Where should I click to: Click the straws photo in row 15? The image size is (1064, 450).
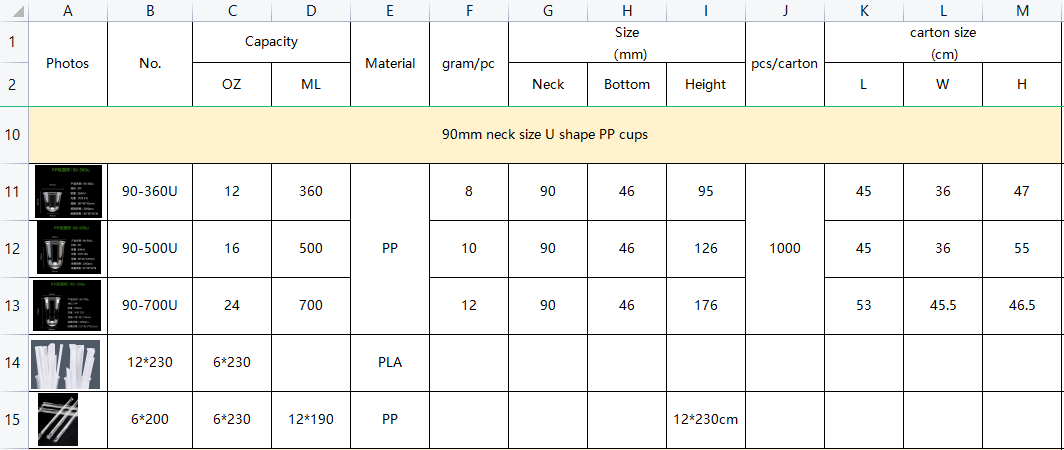58,419
